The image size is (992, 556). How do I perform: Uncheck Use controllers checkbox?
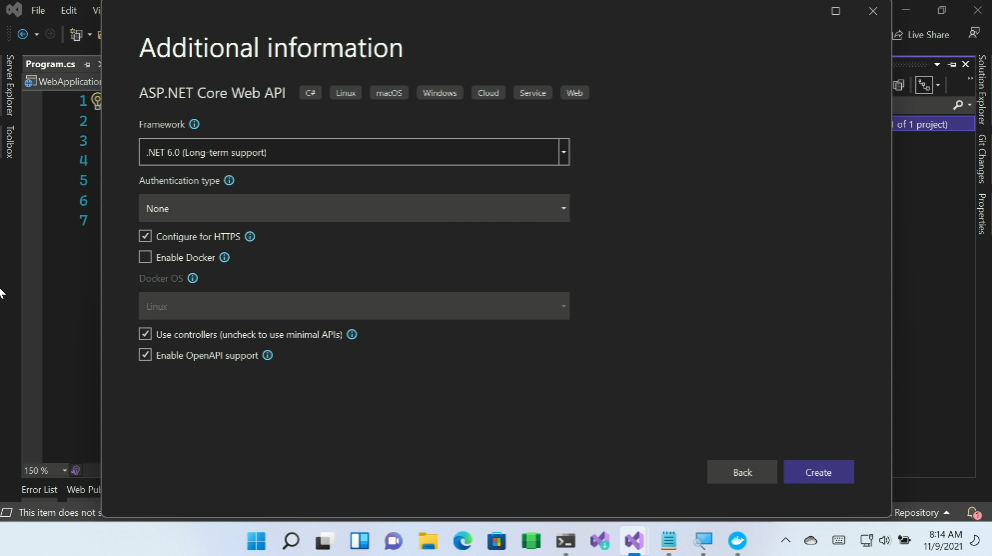146,335
